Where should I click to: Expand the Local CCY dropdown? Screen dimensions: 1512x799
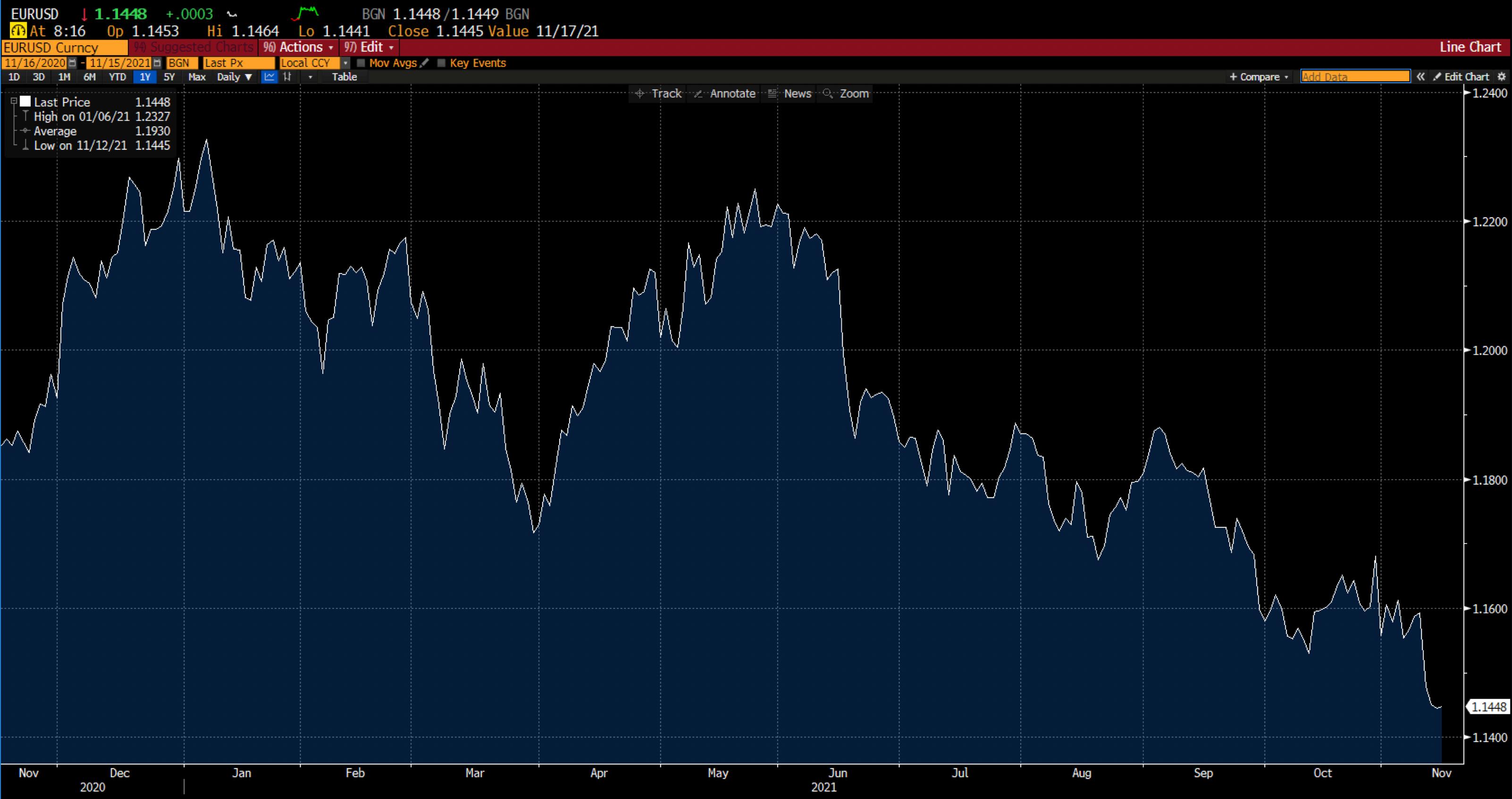coord(346,63)
